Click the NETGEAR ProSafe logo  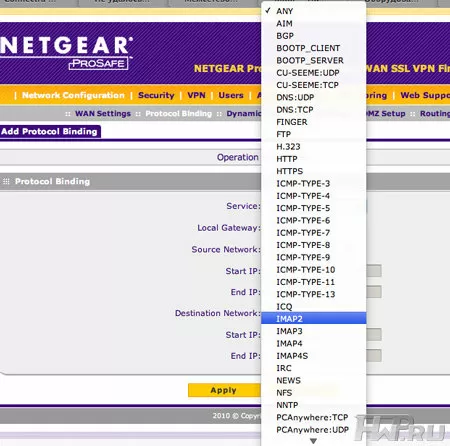point(66,53)
